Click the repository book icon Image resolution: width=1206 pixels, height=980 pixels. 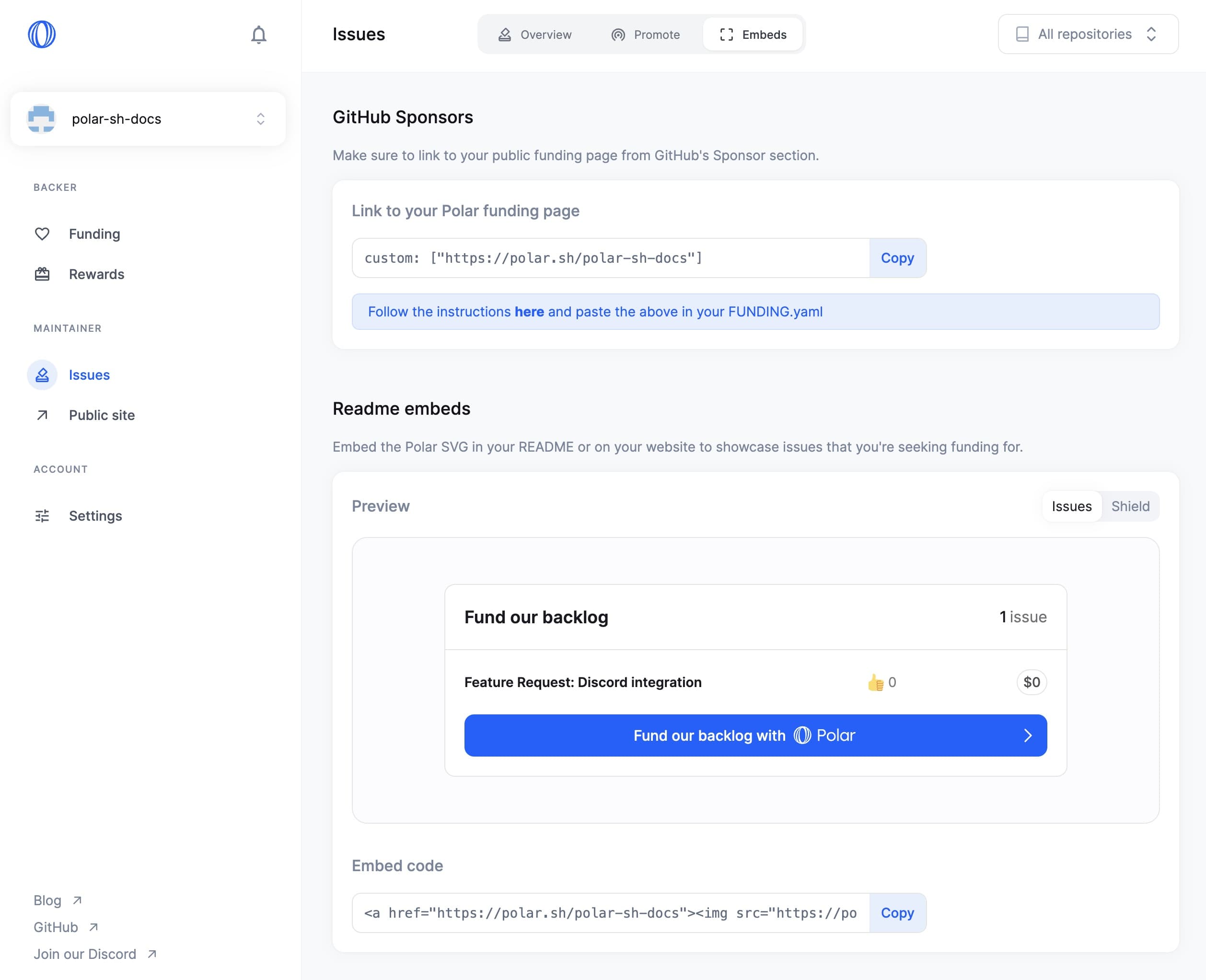click(1022, 35)
